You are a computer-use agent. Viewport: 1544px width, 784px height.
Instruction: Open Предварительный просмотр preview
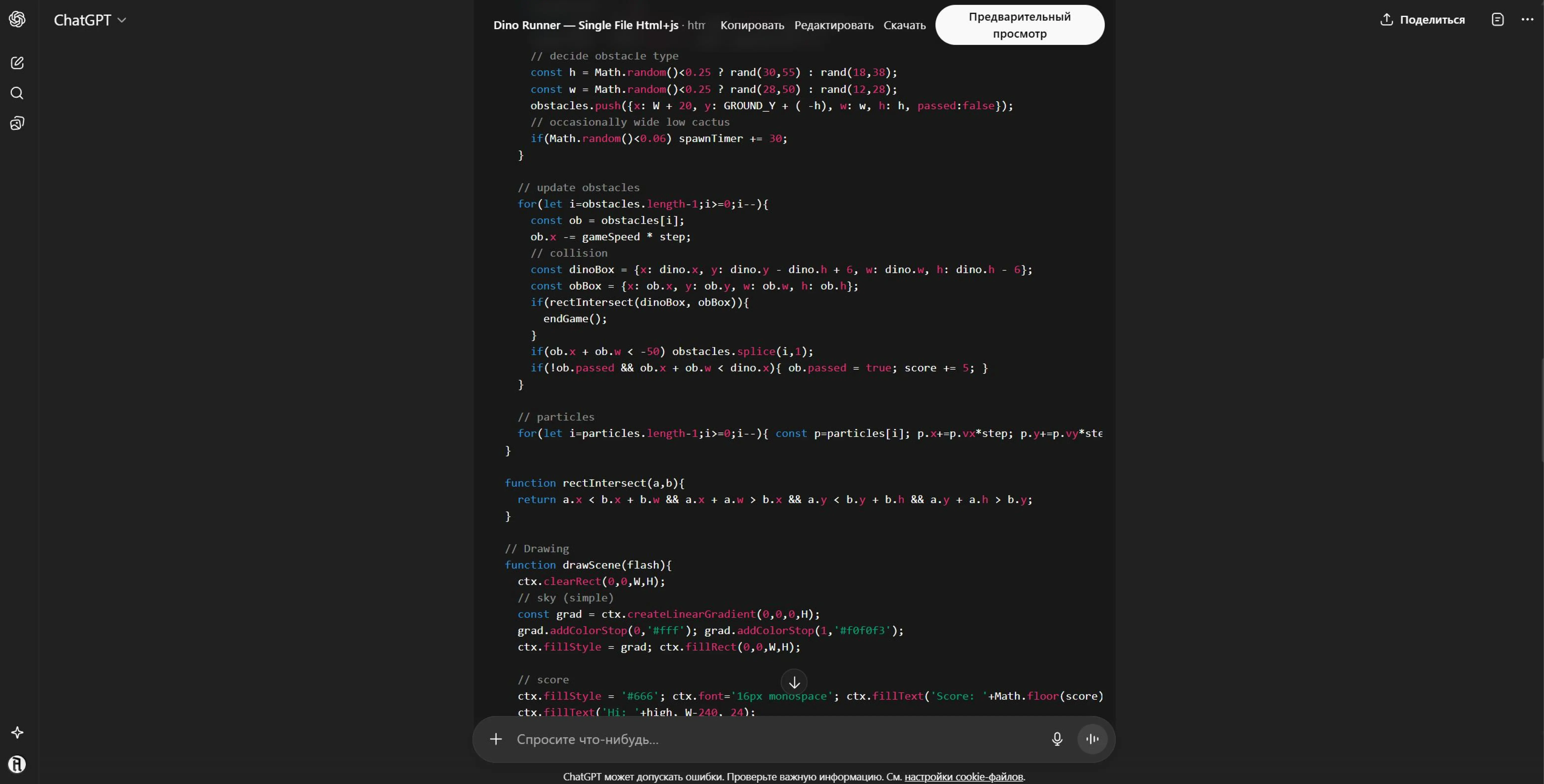coord(1020,25)
